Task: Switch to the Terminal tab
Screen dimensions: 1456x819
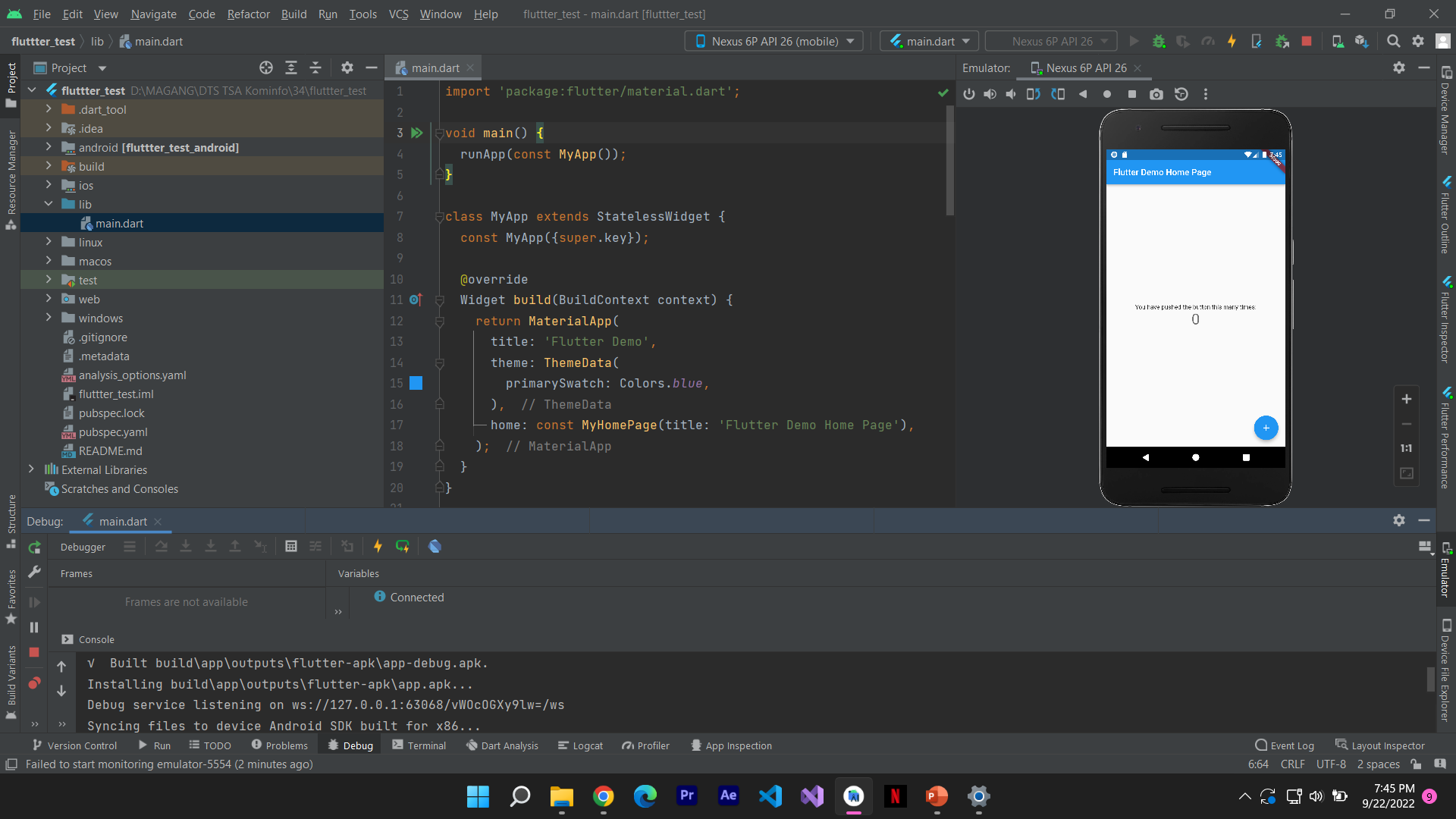Action: point(419,745)
